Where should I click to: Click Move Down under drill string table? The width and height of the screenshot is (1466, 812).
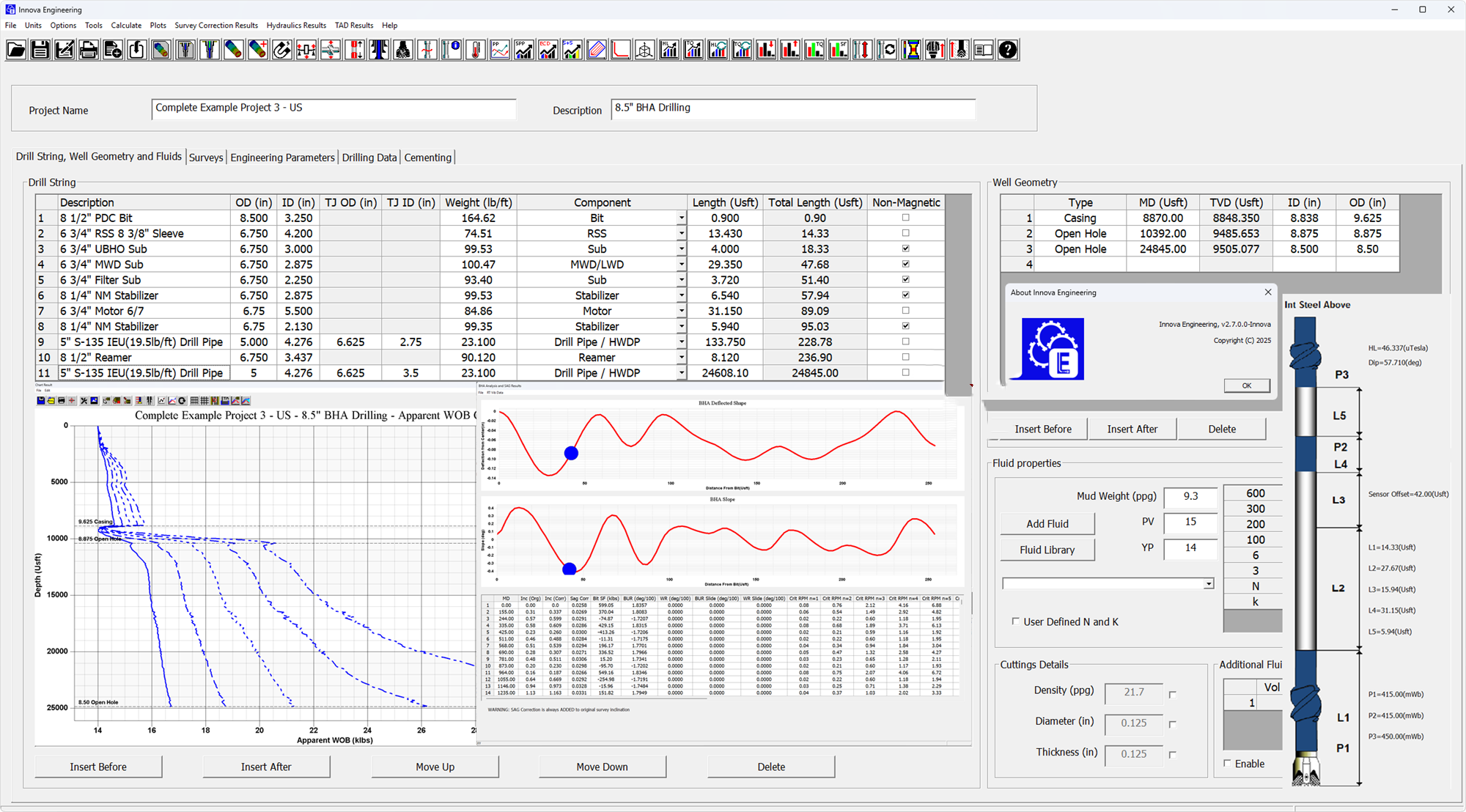602,767
